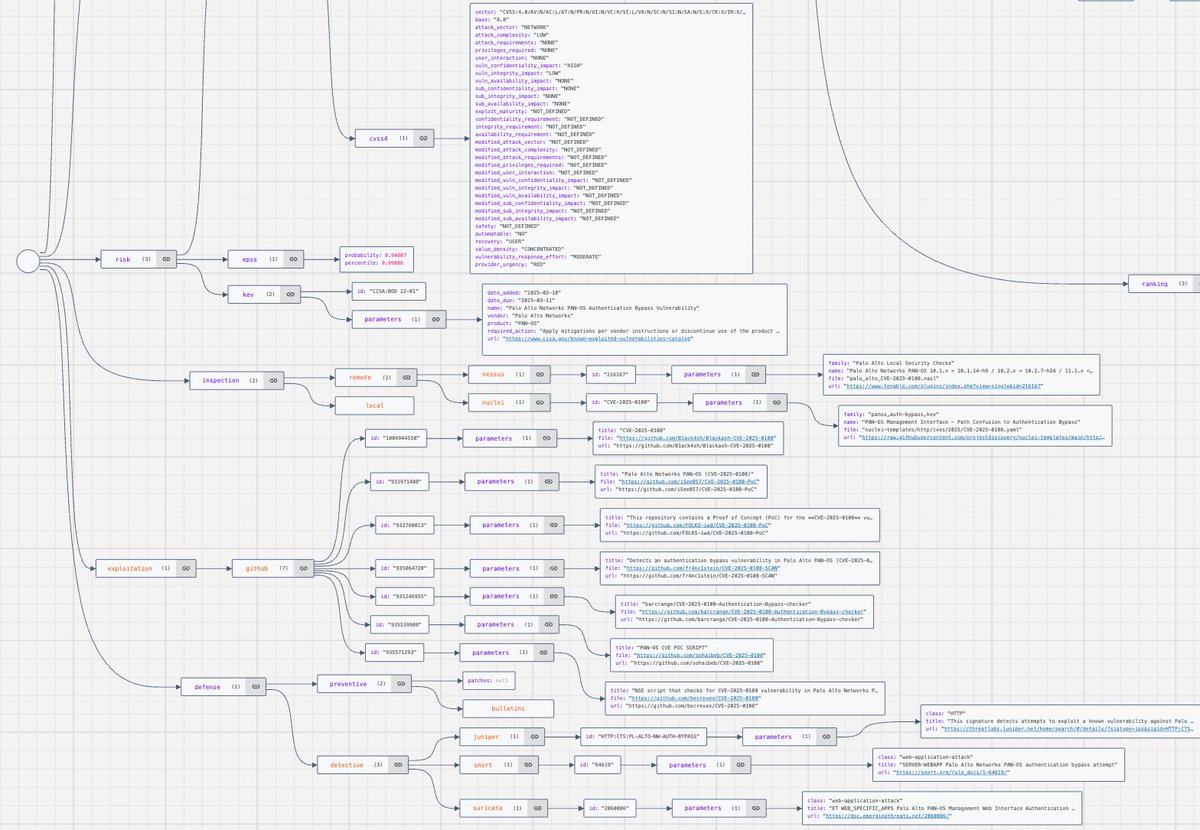Select the 'bulletins' leaf node
This screenshot has width=1200, height=830.
pyautogui.click(x=507, y=708)
